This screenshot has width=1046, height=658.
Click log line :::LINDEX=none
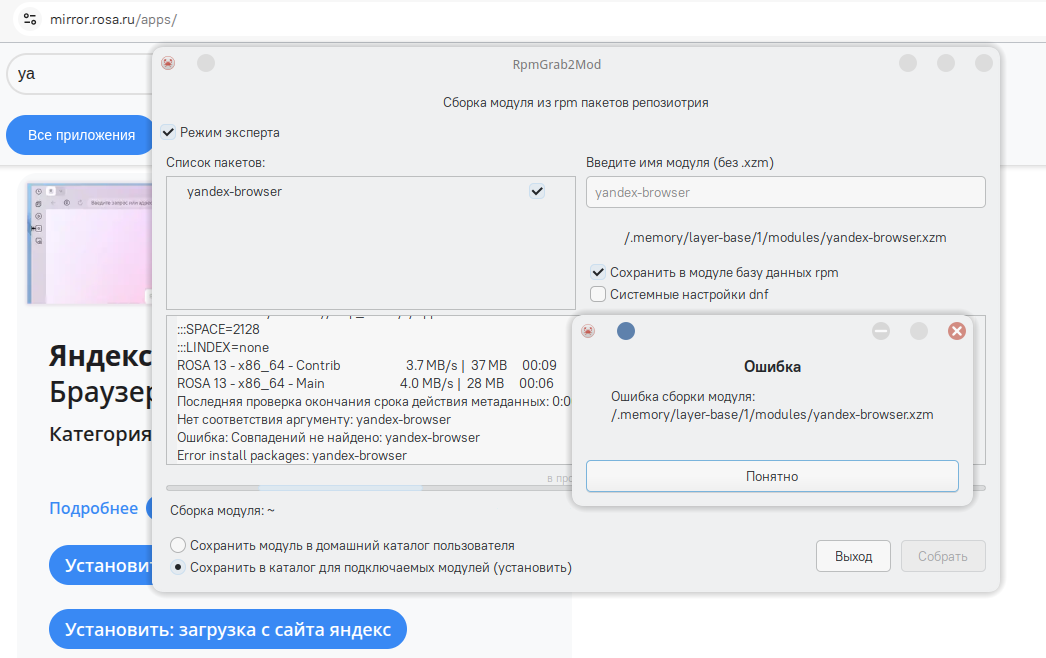223,348
